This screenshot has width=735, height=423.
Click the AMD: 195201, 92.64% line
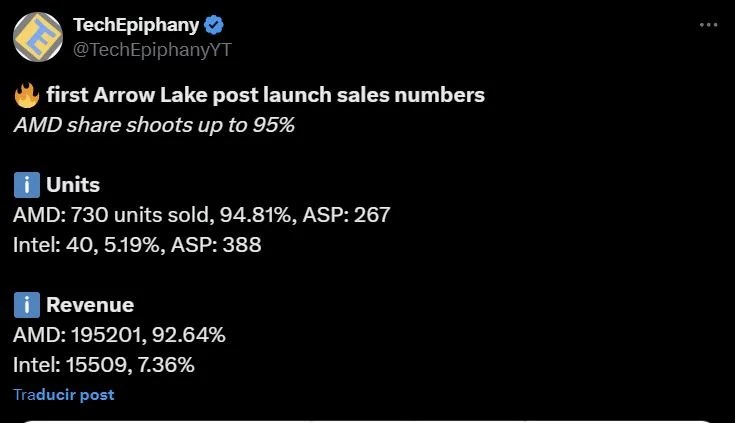pyautogui.click(x=120, y=335)
